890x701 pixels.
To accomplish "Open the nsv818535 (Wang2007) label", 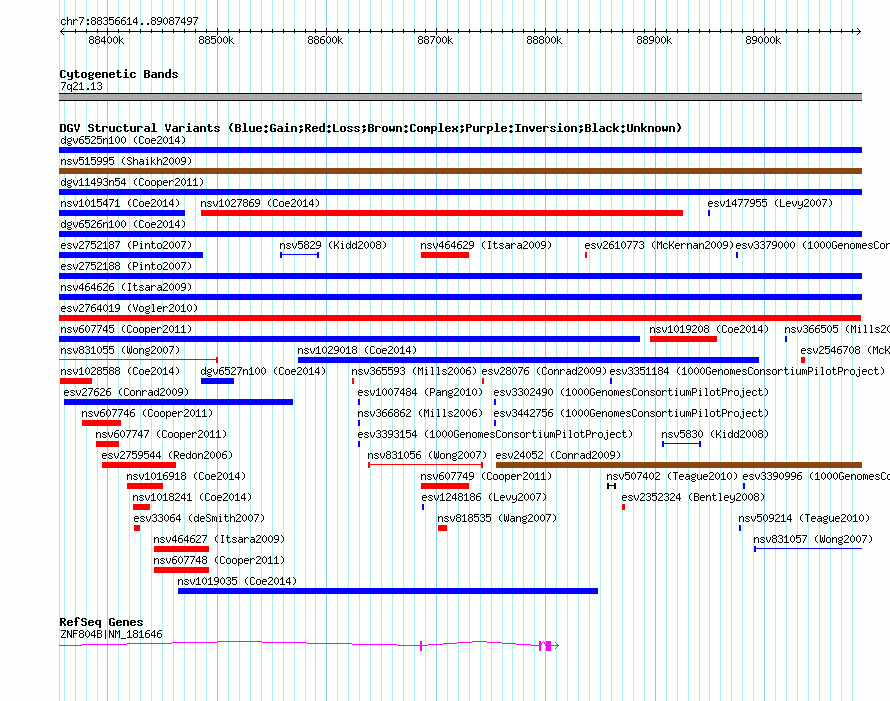I will tap(497, 518).
